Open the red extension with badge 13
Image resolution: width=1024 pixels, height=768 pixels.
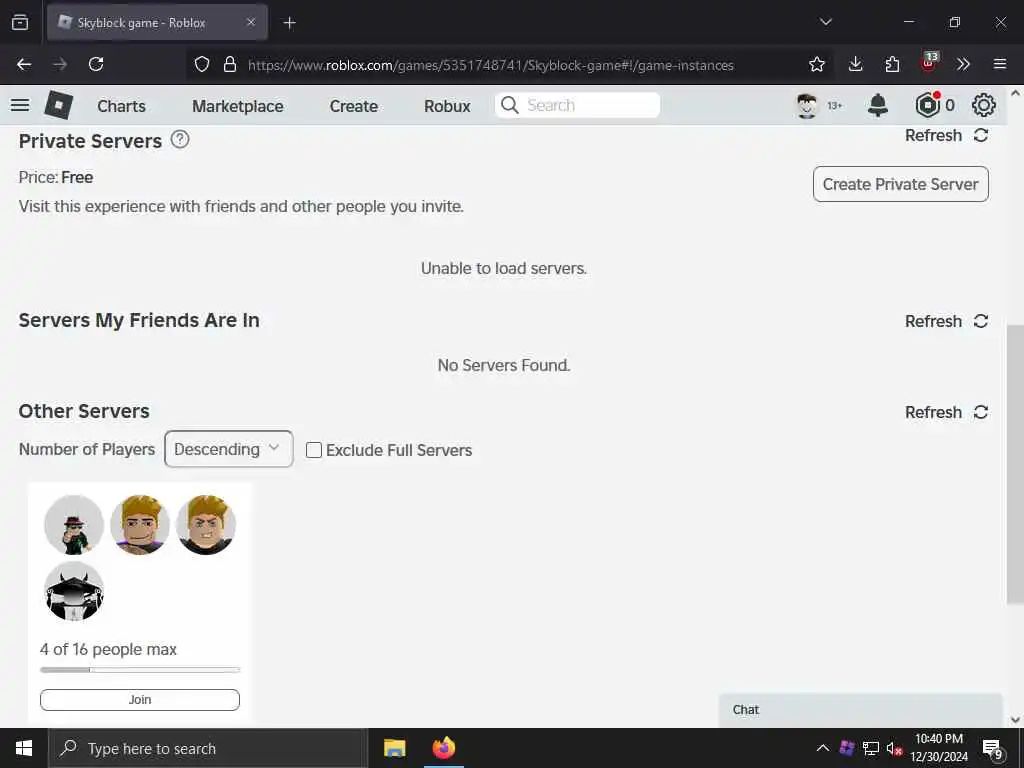pos(929,63)
